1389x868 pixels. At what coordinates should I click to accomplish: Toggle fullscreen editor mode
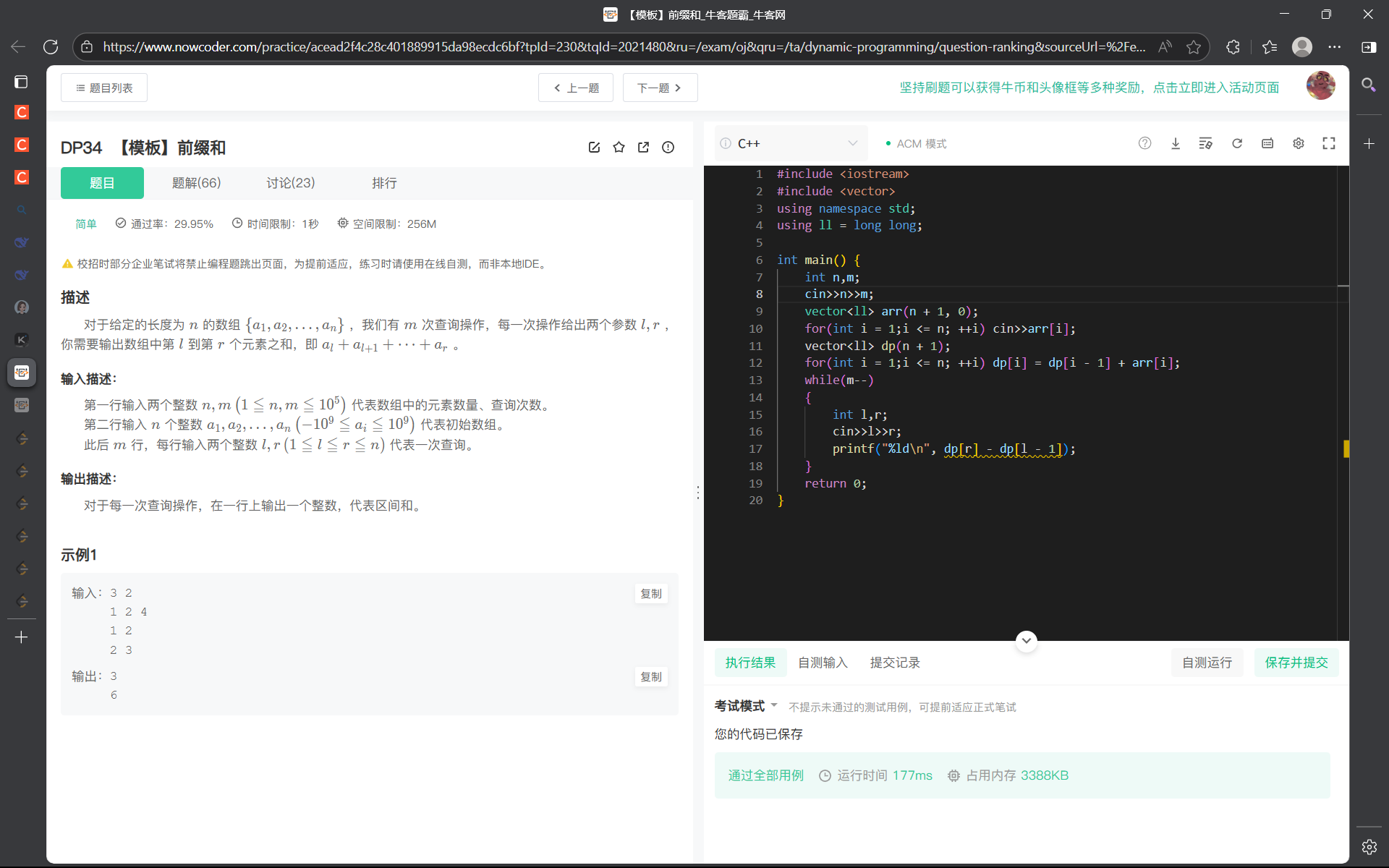click(x=1329, y=143)
